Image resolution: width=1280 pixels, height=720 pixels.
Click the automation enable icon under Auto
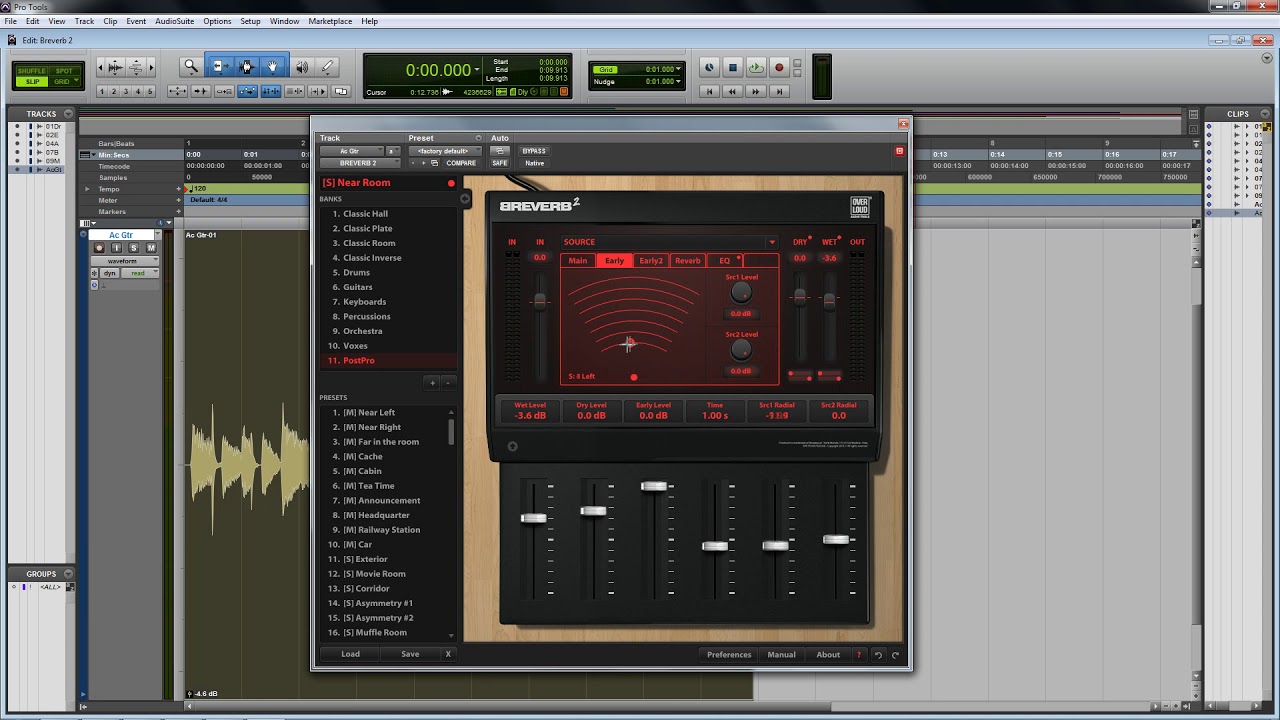pyautogui.click(x=500, y=151)
